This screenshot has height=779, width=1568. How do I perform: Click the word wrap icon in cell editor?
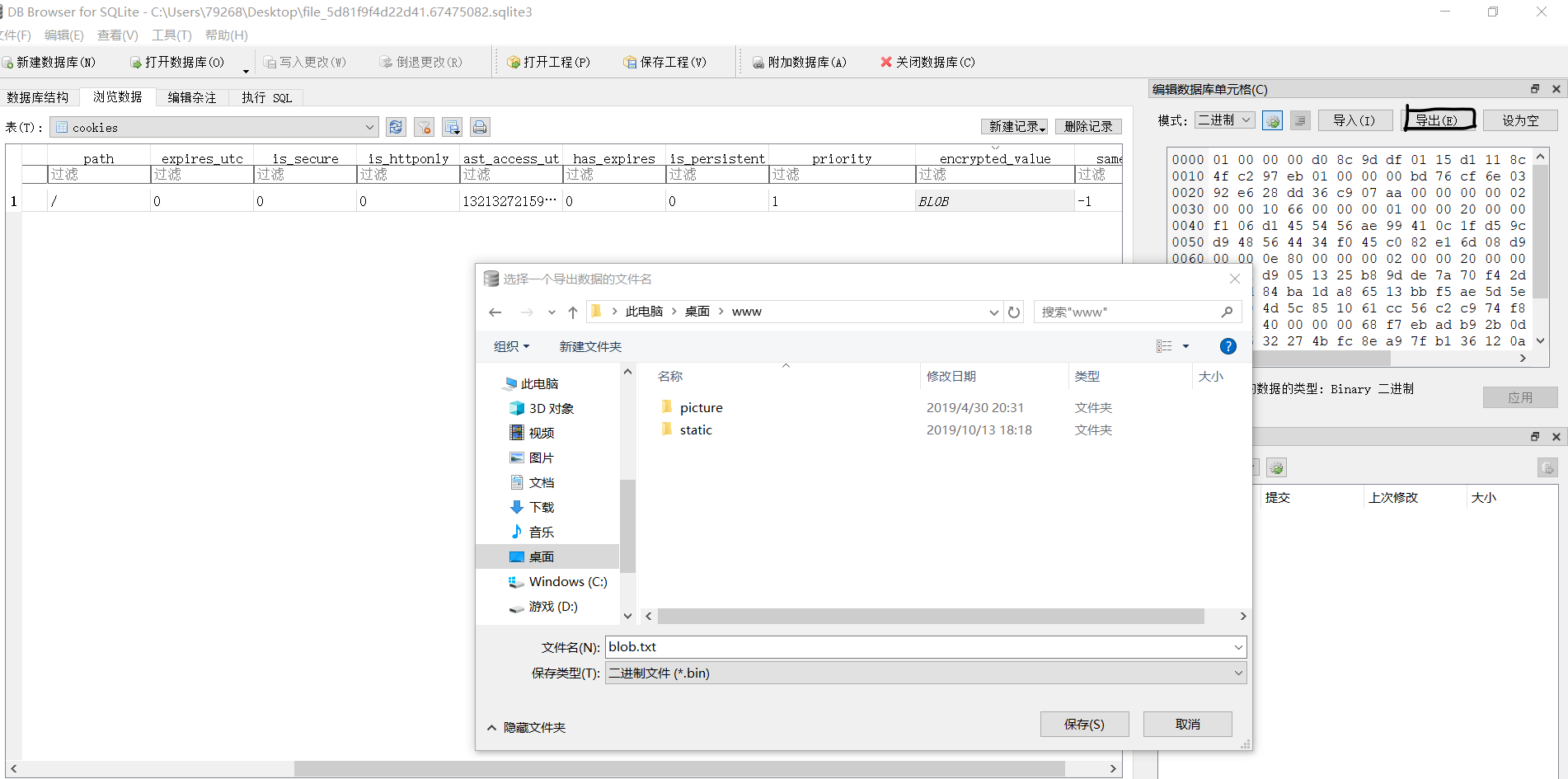pyautogui.click(x=1300, y=120)
